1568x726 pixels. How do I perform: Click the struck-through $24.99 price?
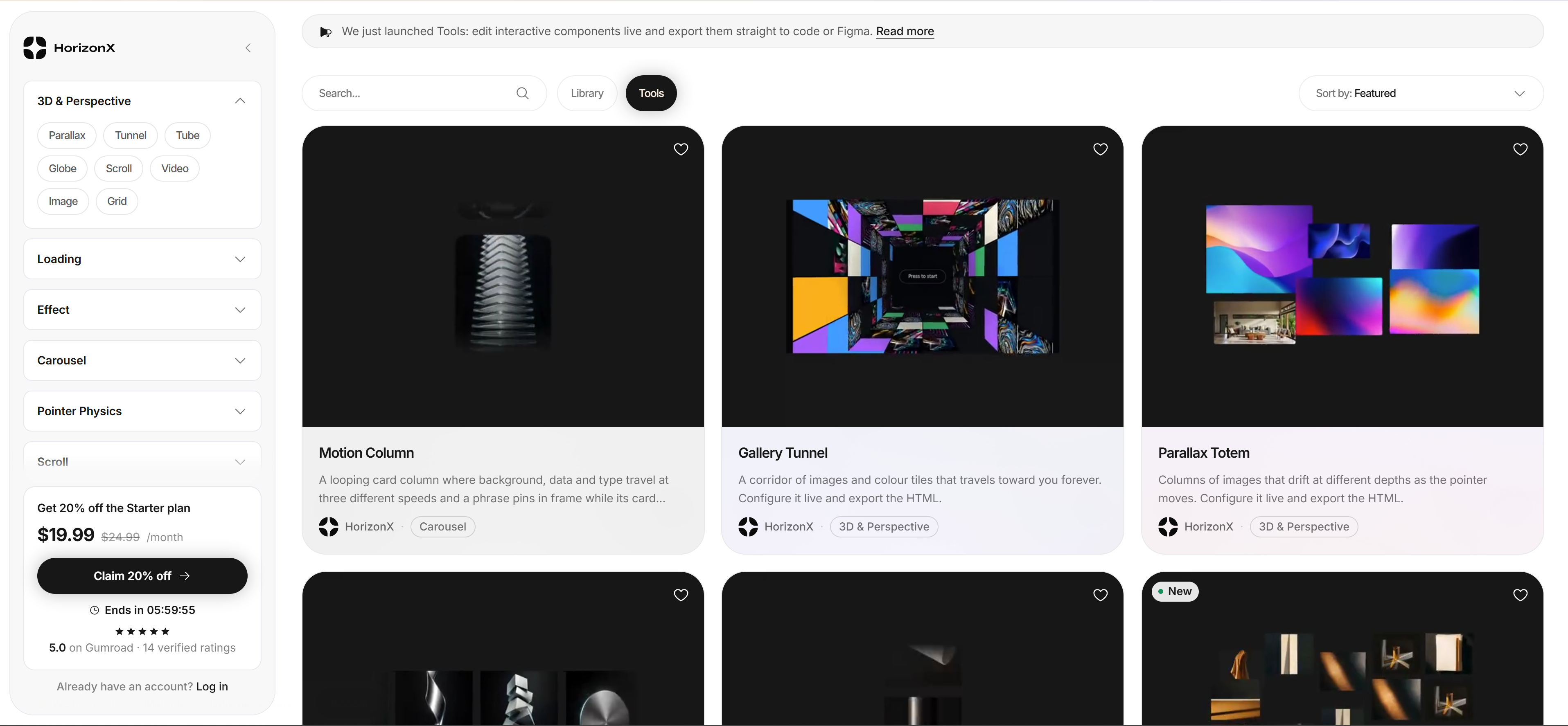[x=120, y=537]
